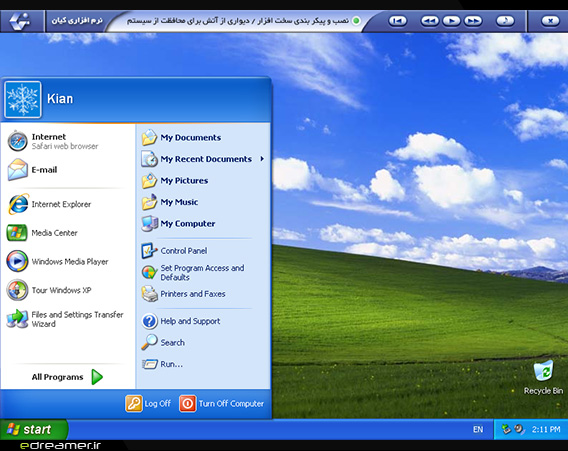
Task: Open Set Program Access and Defaults icon
Action: [x=149, y=272]
